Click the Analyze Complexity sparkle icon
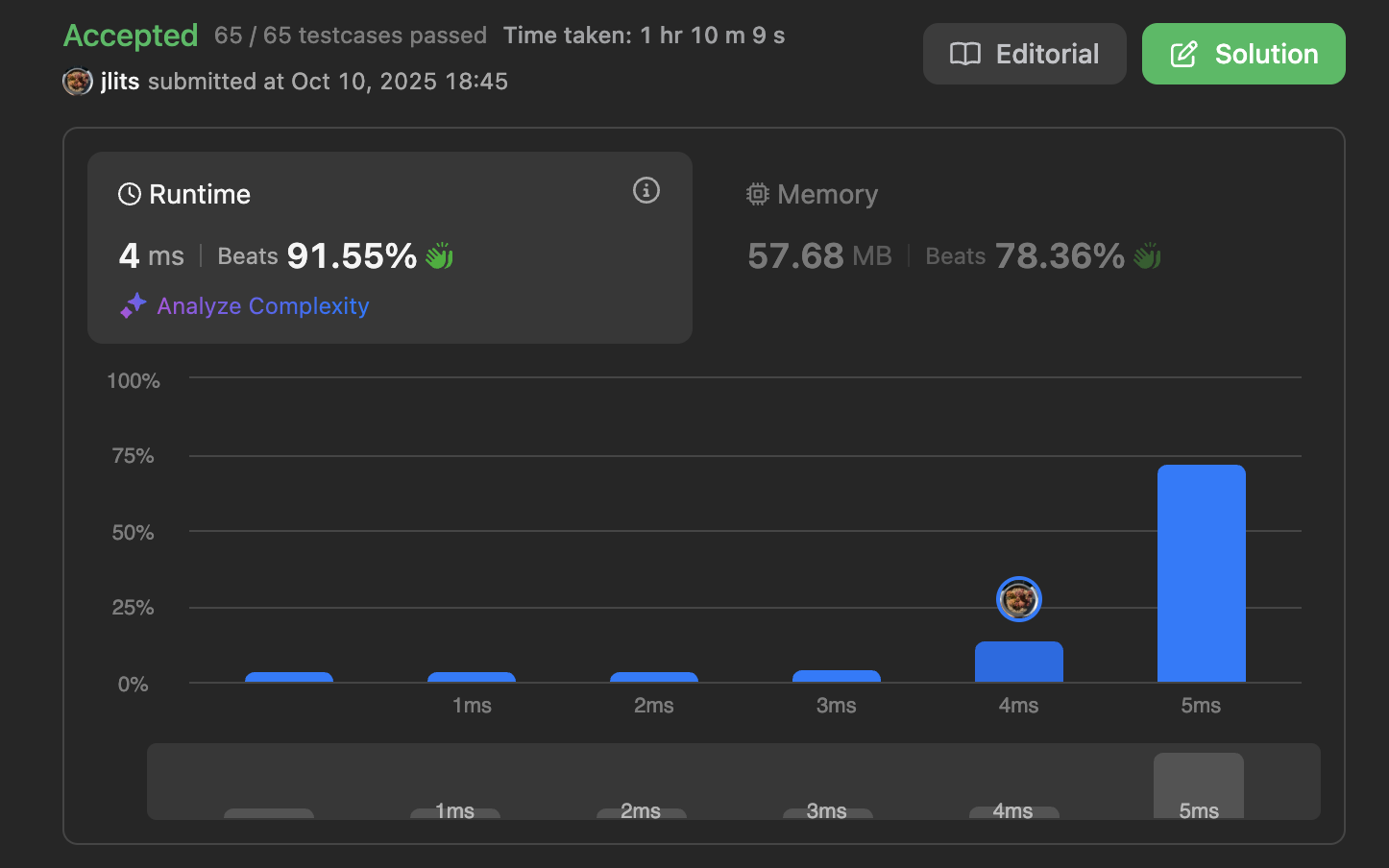The width and height of the screenshot is (1389, 868). pos(133,305)
